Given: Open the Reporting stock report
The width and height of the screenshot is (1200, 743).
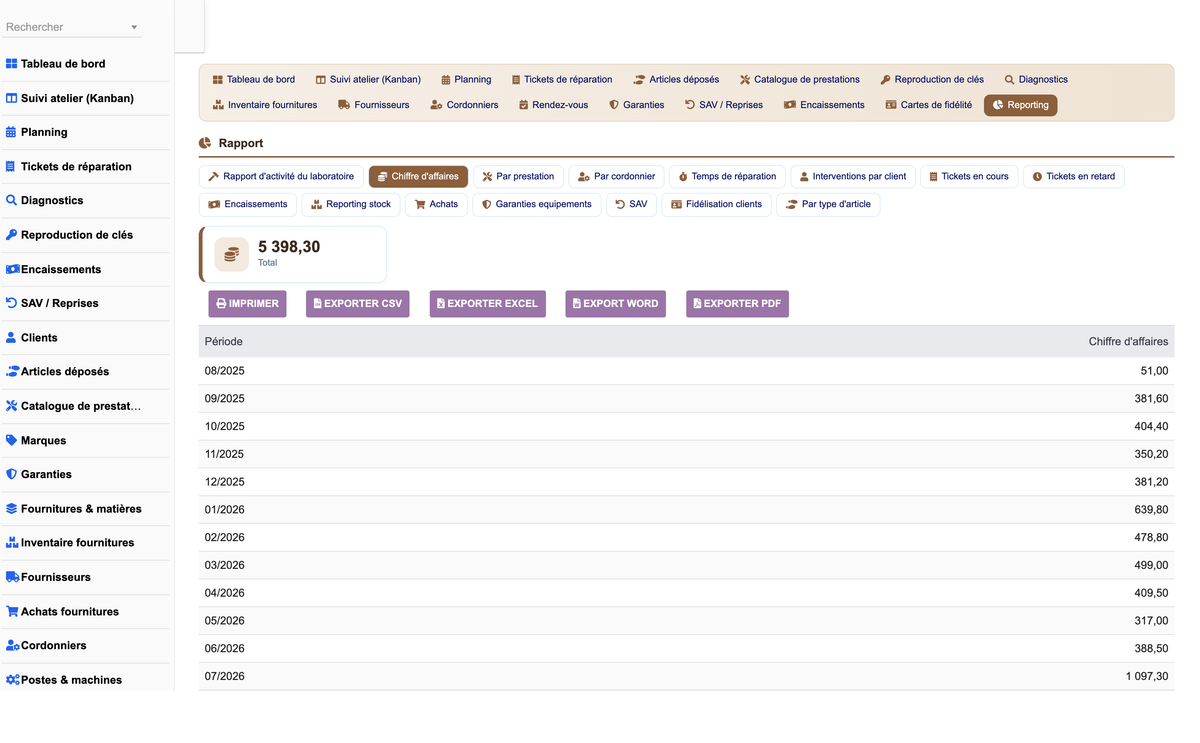Looking at the screenshot, I should click(x=351, y=205).
